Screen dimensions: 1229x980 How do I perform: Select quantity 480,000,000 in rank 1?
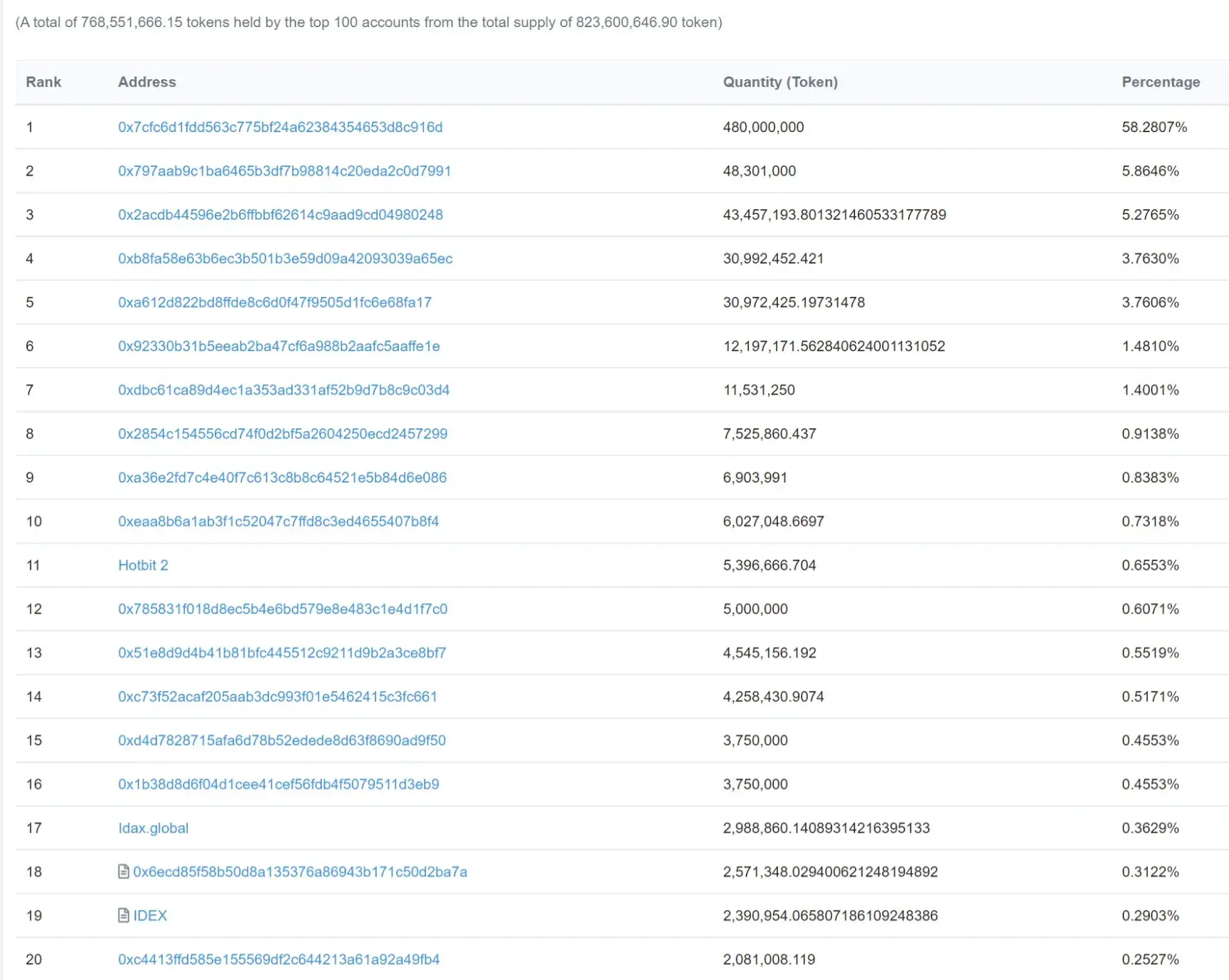763,127
